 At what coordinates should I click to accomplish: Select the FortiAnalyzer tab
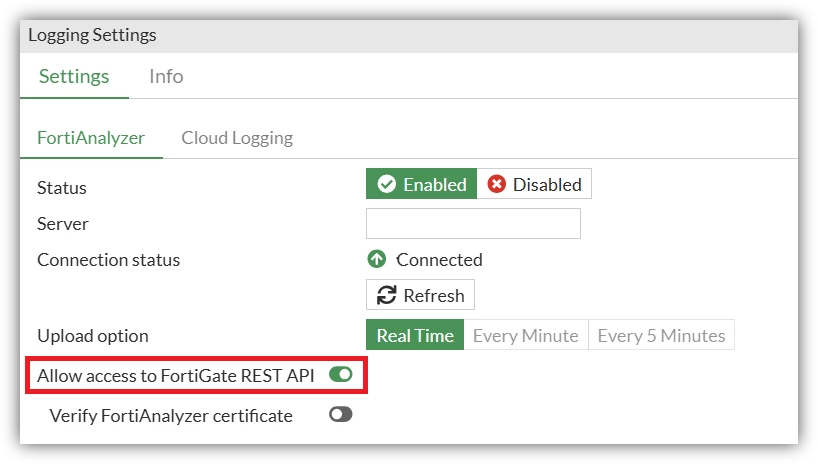(x=91, y=138)
